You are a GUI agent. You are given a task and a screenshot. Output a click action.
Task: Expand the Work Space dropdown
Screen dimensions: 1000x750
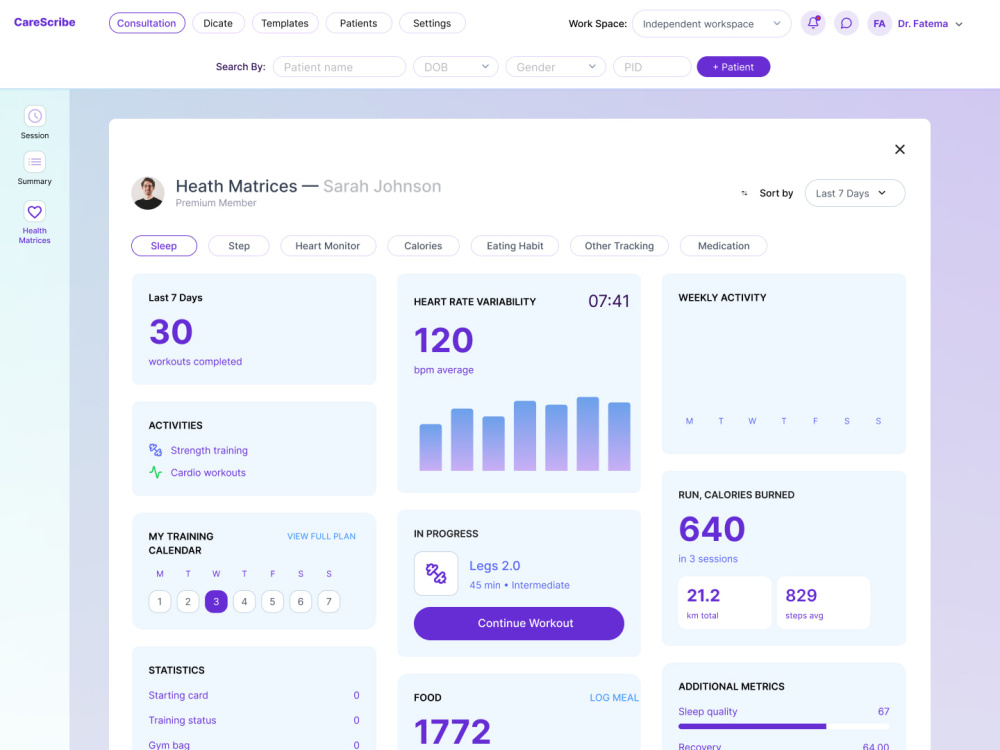tap(711, 24)
